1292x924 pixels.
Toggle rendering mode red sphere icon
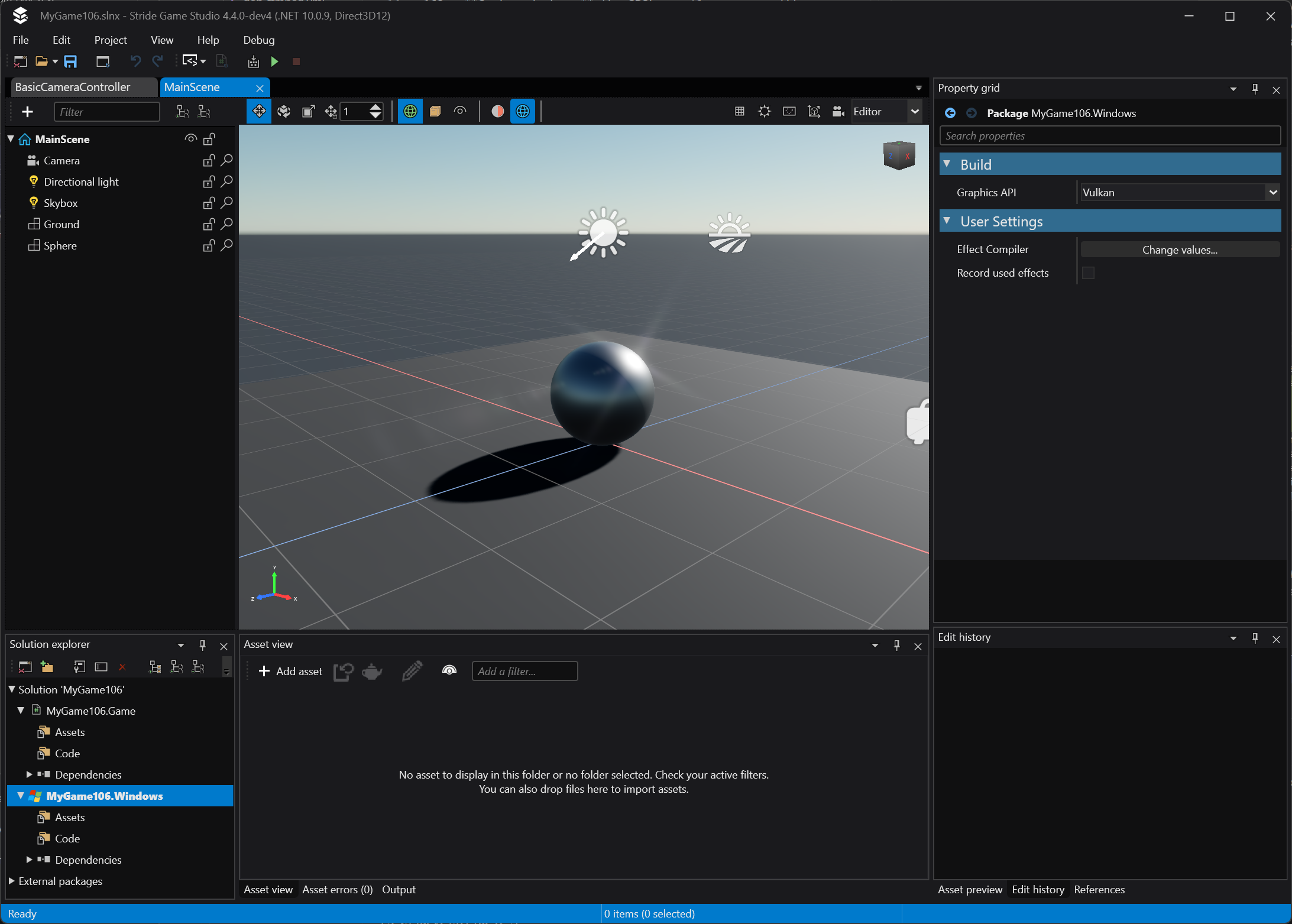coord(498,111)
